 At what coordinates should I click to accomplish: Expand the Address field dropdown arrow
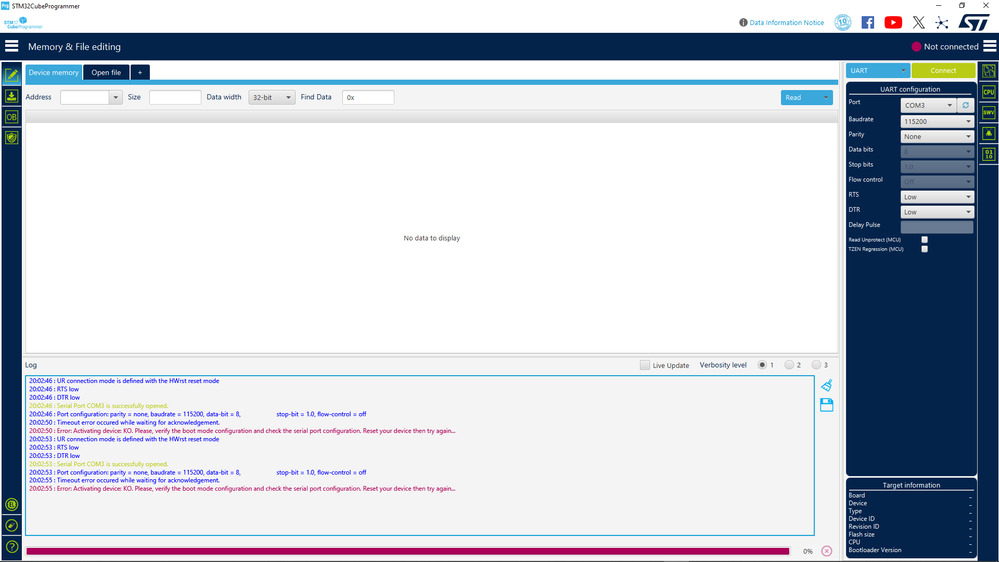point(115,97)
